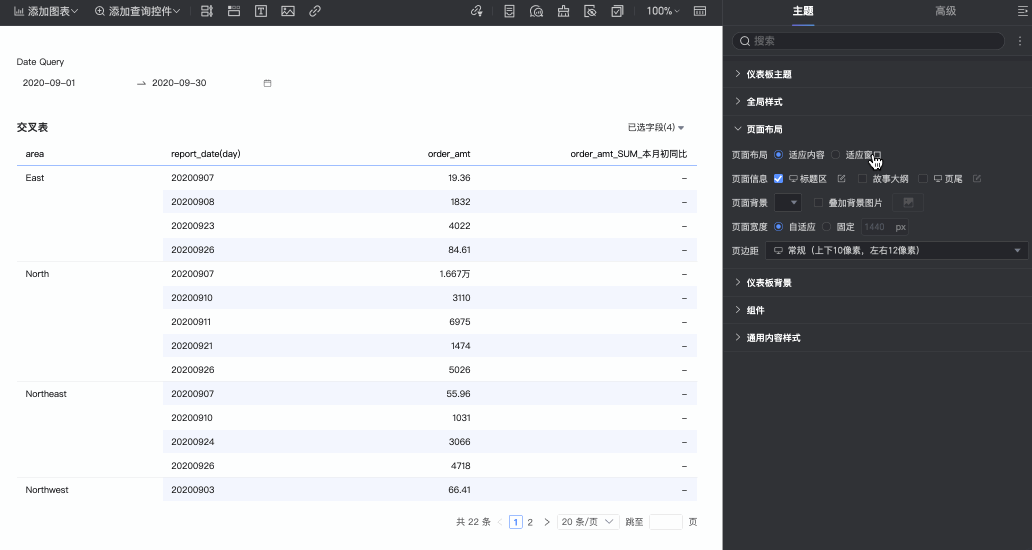
Task: Select 适应内容 layout radio button
Action: click(x=779, y=155)
